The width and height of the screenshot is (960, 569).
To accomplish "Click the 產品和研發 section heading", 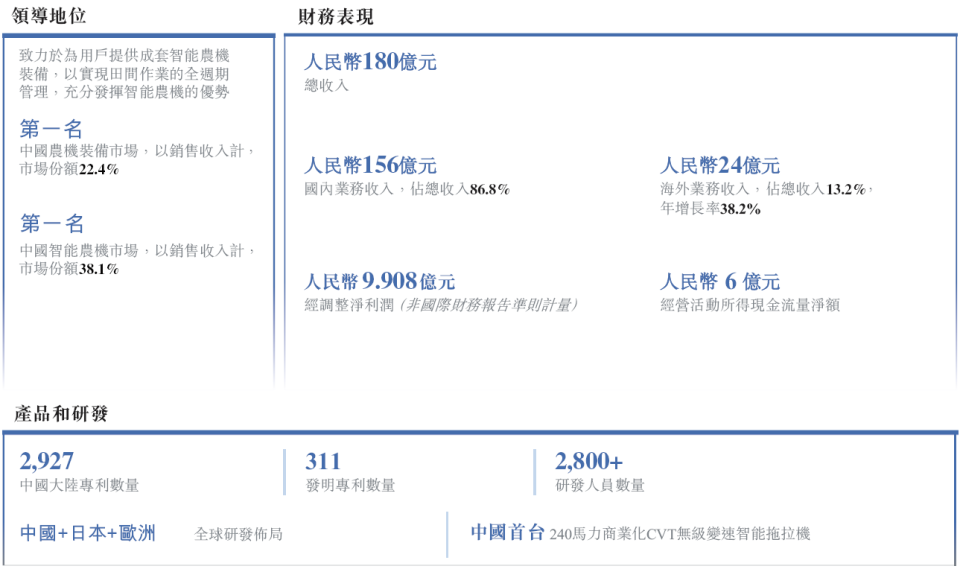I will click(61, 413).
